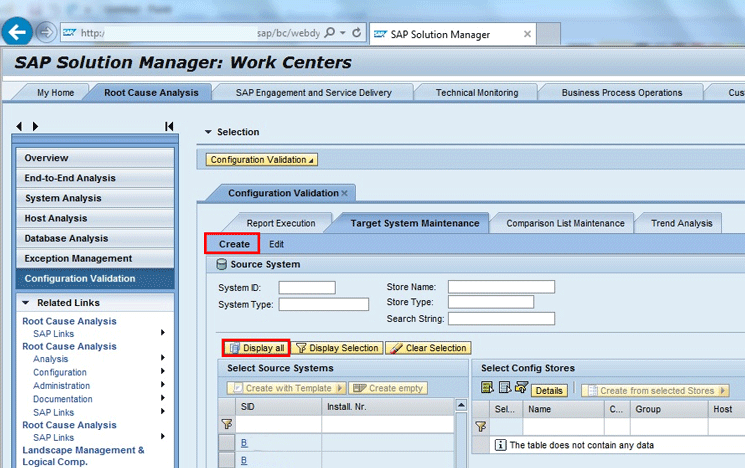Click into the System ID input field
The height and width of the screenshot is (468, 745).
click(307, 287)
